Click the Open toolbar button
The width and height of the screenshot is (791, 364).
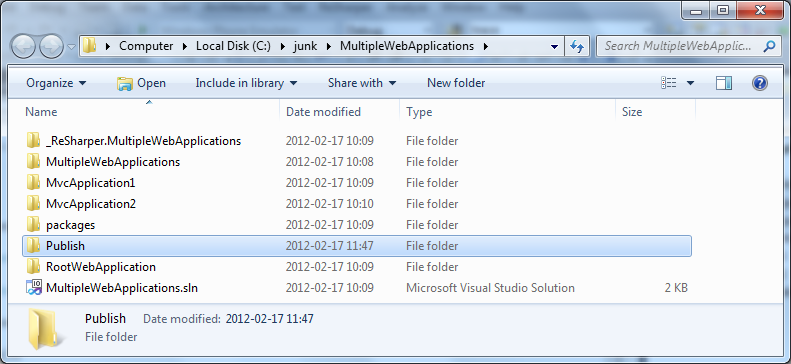[x=141, y=83]
